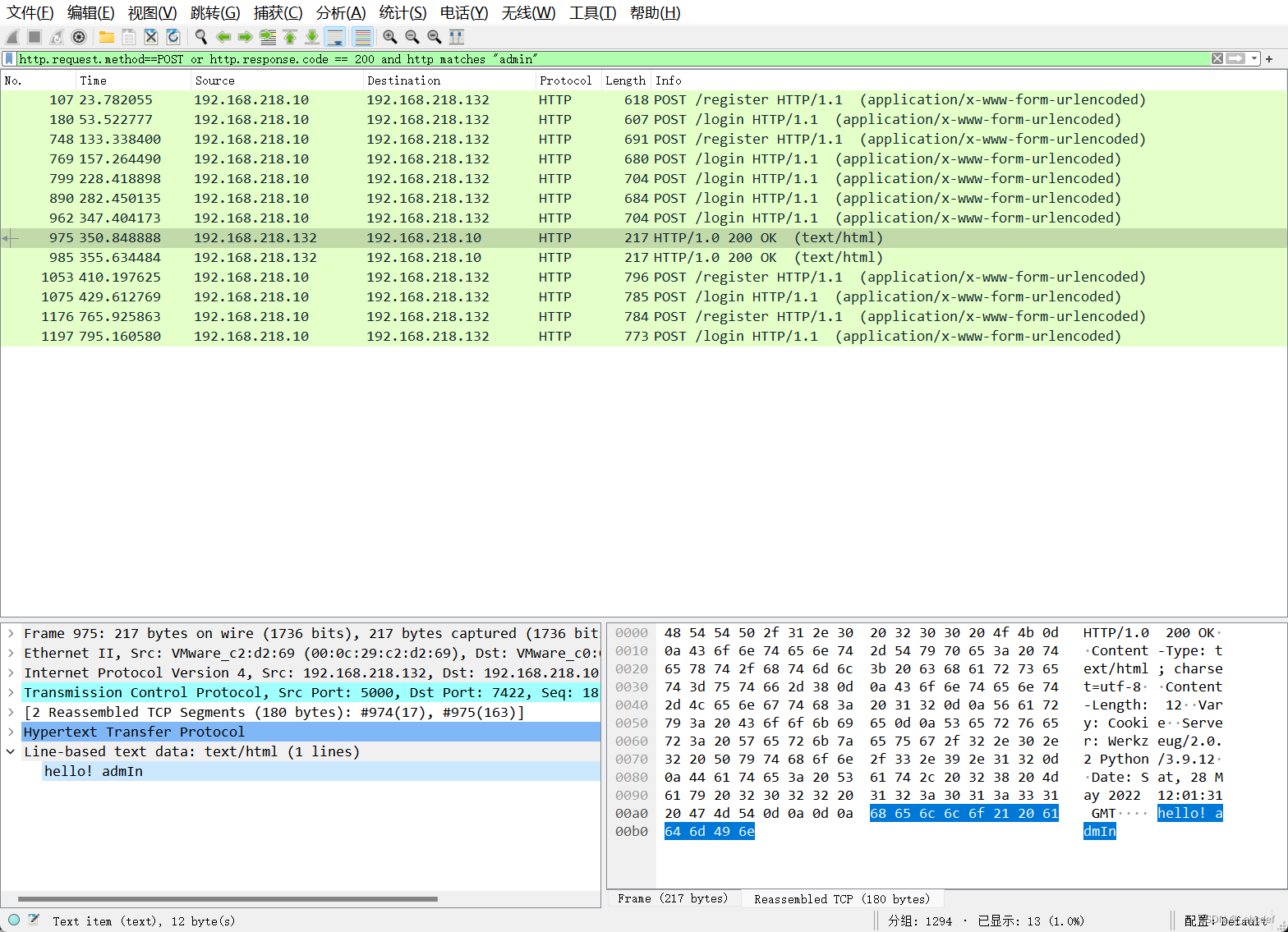This screenshot has width=1288, height=932.
Task: Zoom out the main window text
Action: tap(412, 37)
